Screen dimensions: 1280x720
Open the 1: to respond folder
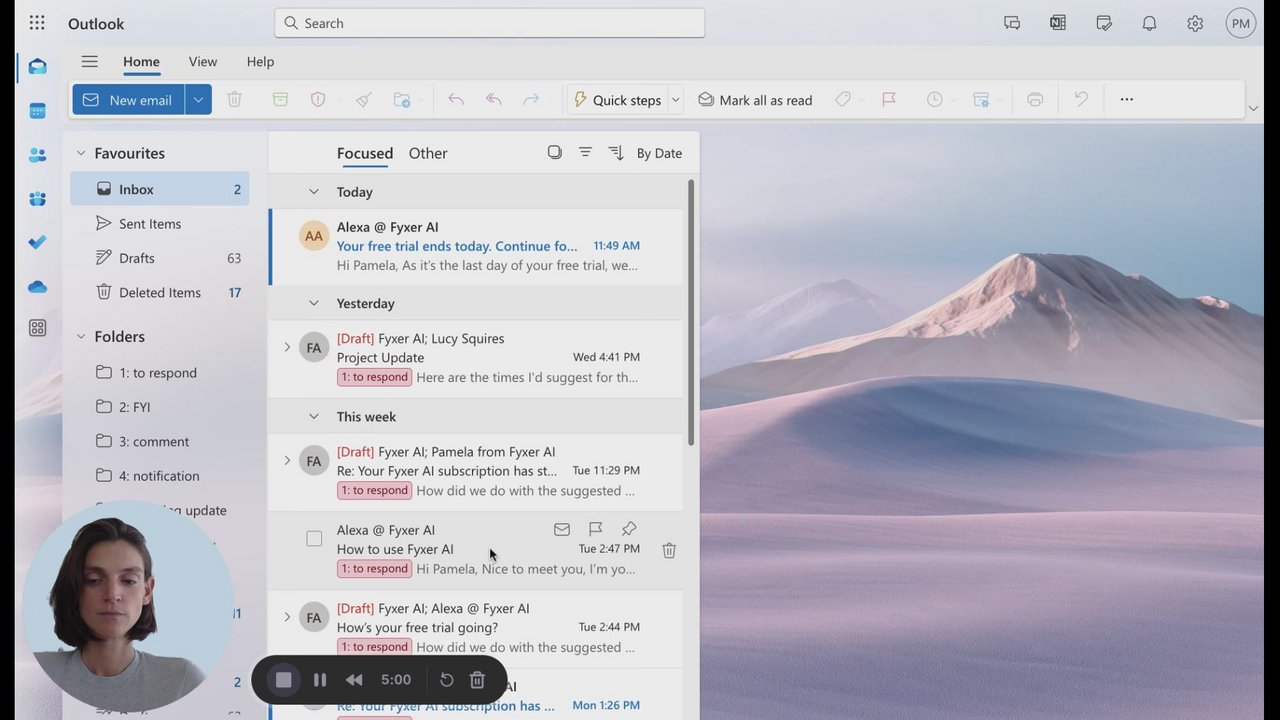coord(160,373)
